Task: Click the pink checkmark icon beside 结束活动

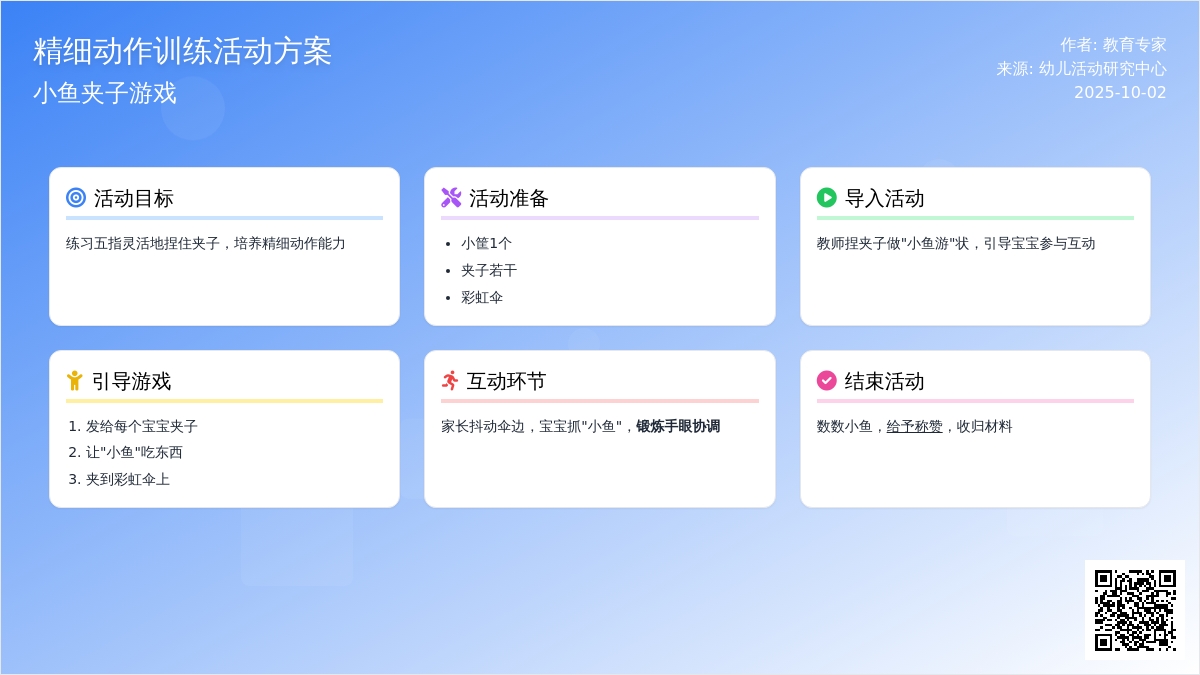Action: (x=826, y=381)
